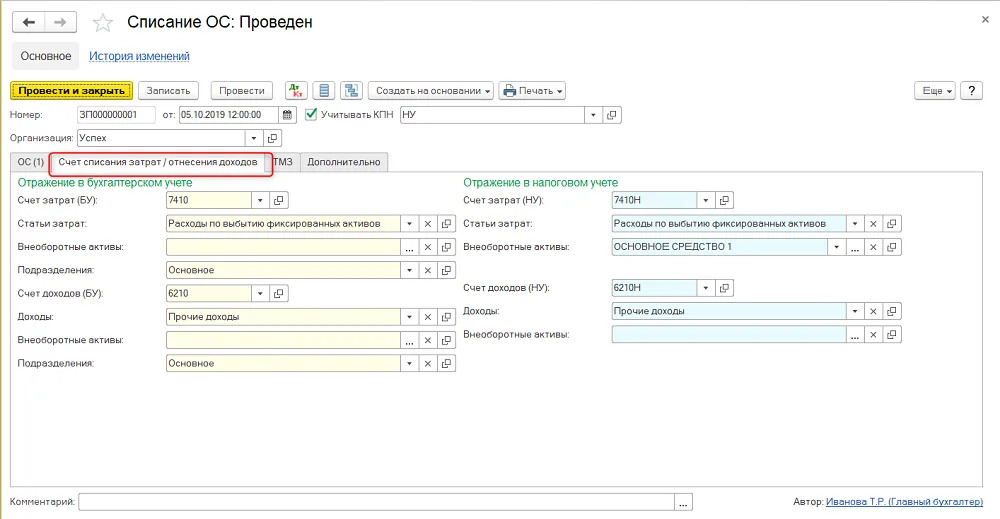
Task: Click the document structure icon in toolbar
Action: click(x=351, y=91)
